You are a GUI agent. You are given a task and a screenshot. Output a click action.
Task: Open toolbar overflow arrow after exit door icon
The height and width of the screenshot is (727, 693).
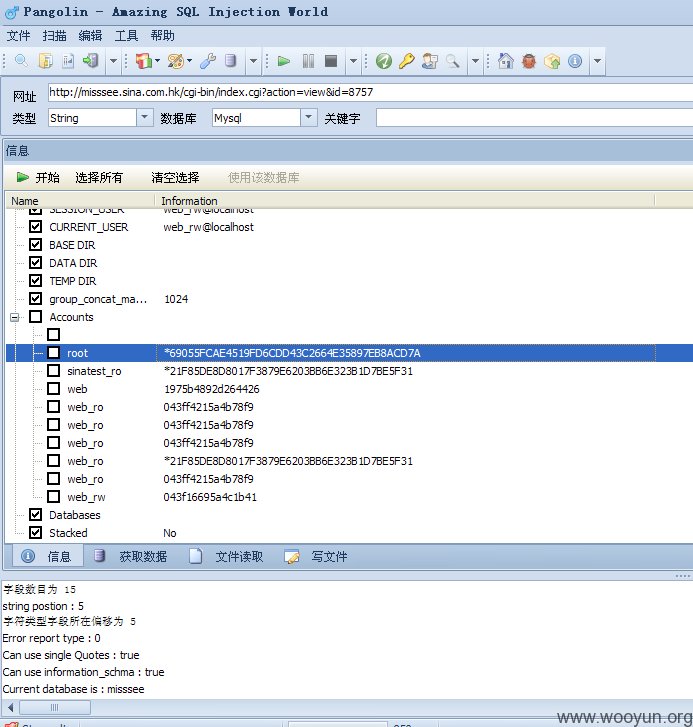[x=113, y=61]
